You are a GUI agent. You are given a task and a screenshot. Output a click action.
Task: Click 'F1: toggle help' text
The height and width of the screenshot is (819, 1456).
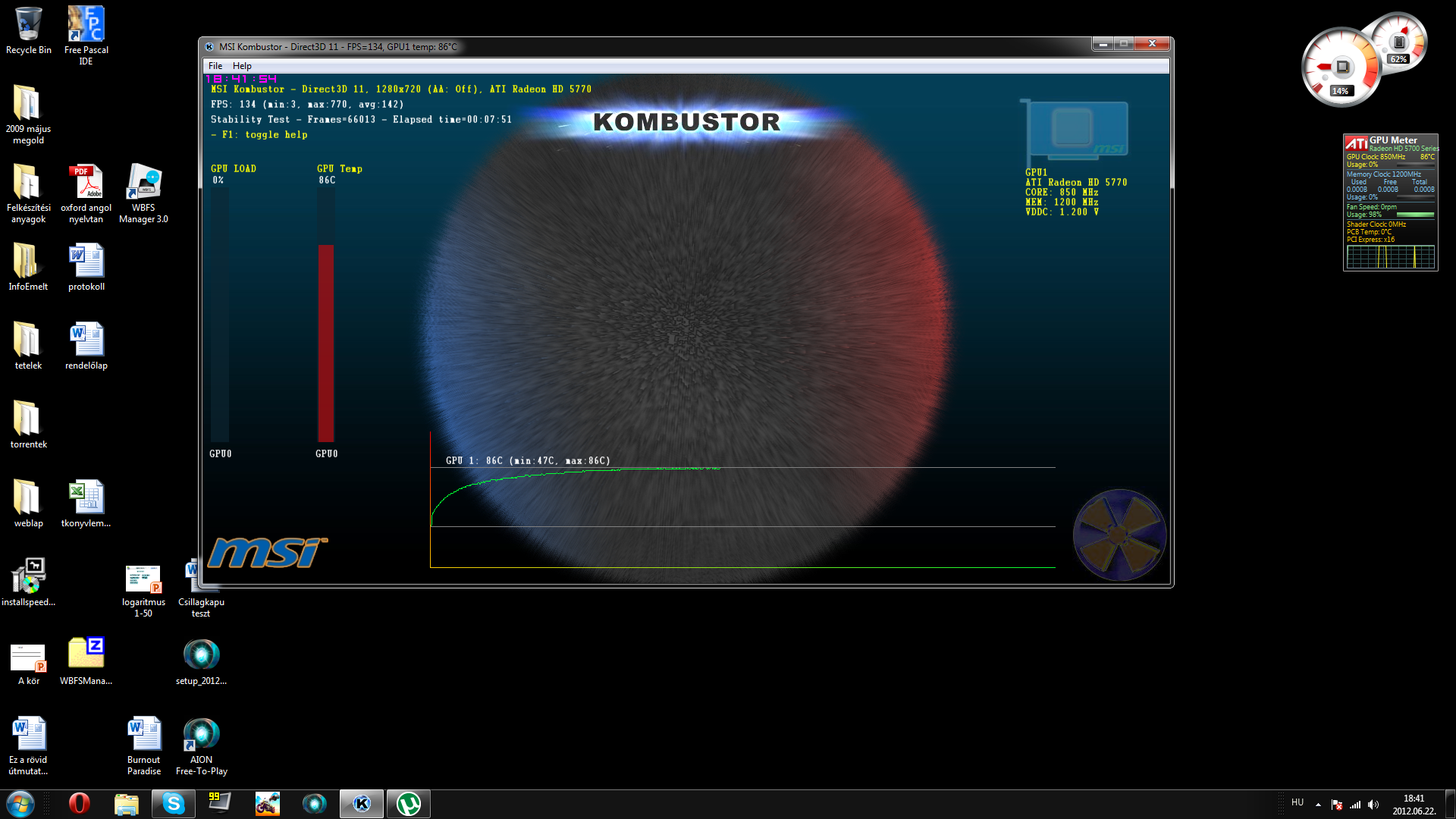pos(259,135)
